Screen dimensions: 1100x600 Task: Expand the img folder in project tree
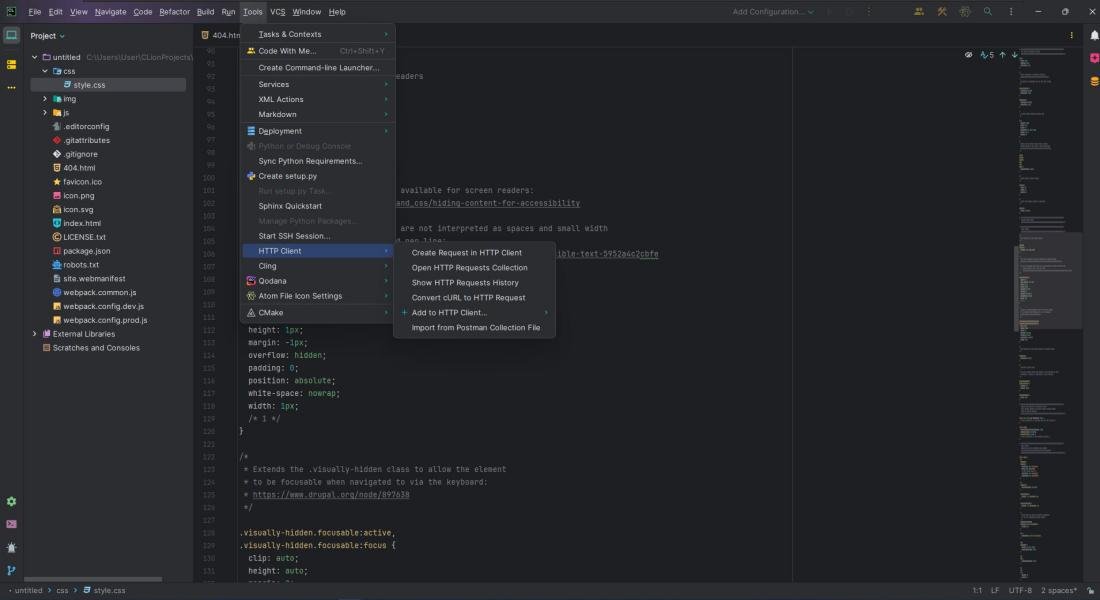click(x=45, y=99)
